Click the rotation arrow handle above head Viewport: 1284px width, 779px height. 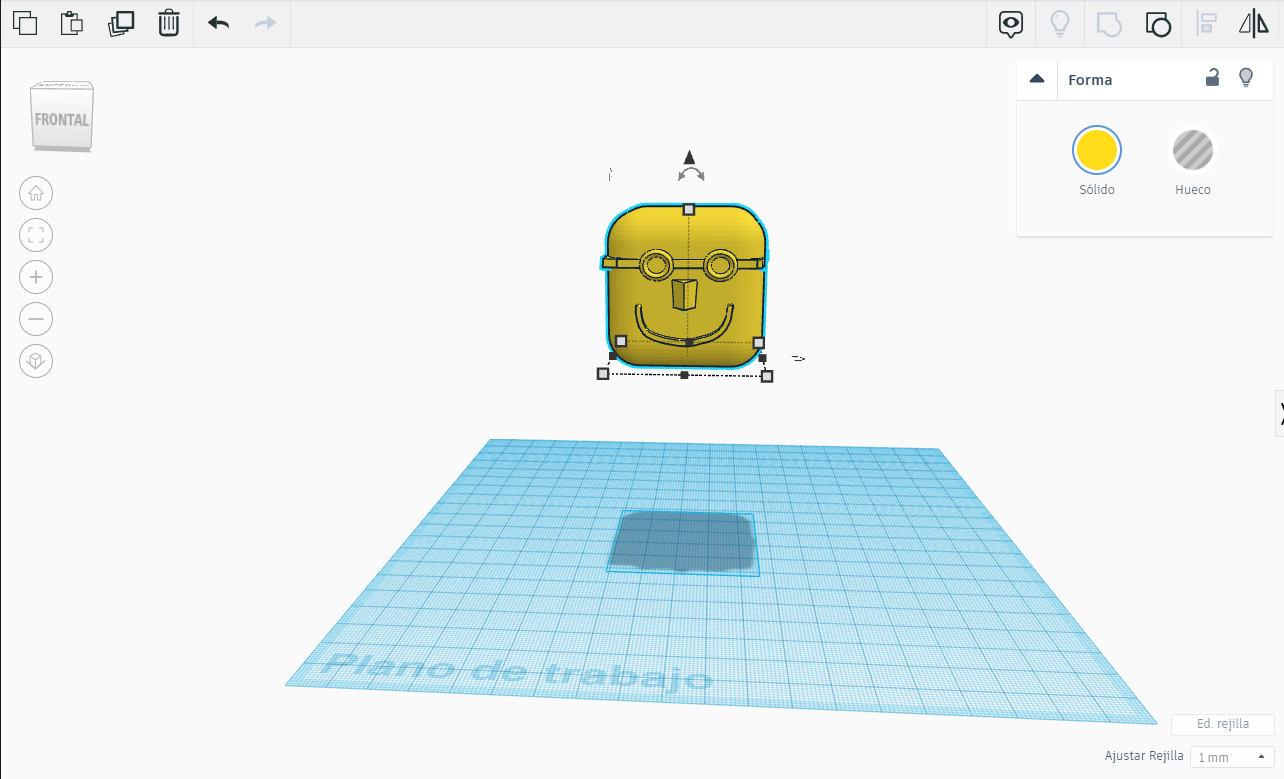[691, 174]
